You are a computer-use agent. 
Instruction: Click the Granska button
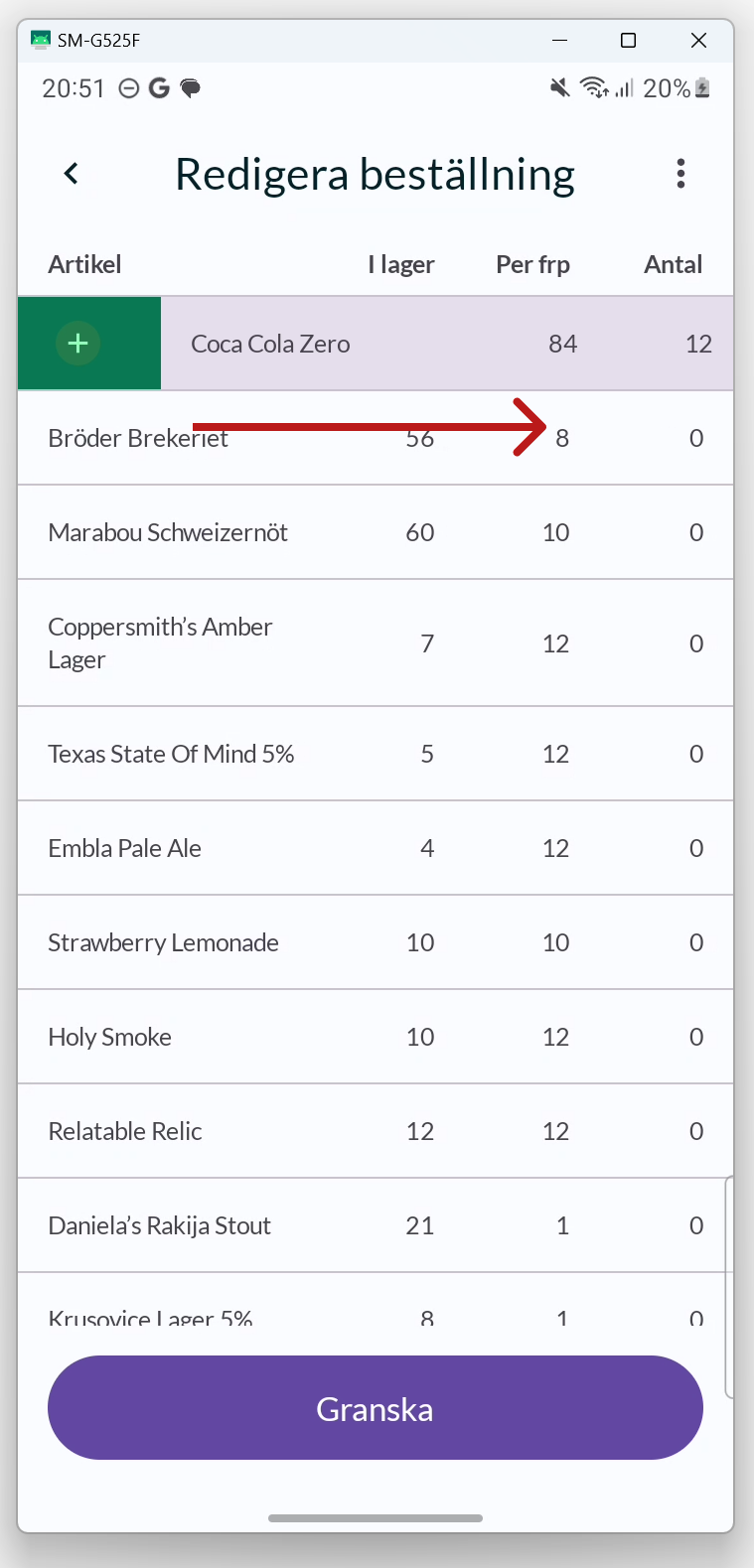point(376,1408)
